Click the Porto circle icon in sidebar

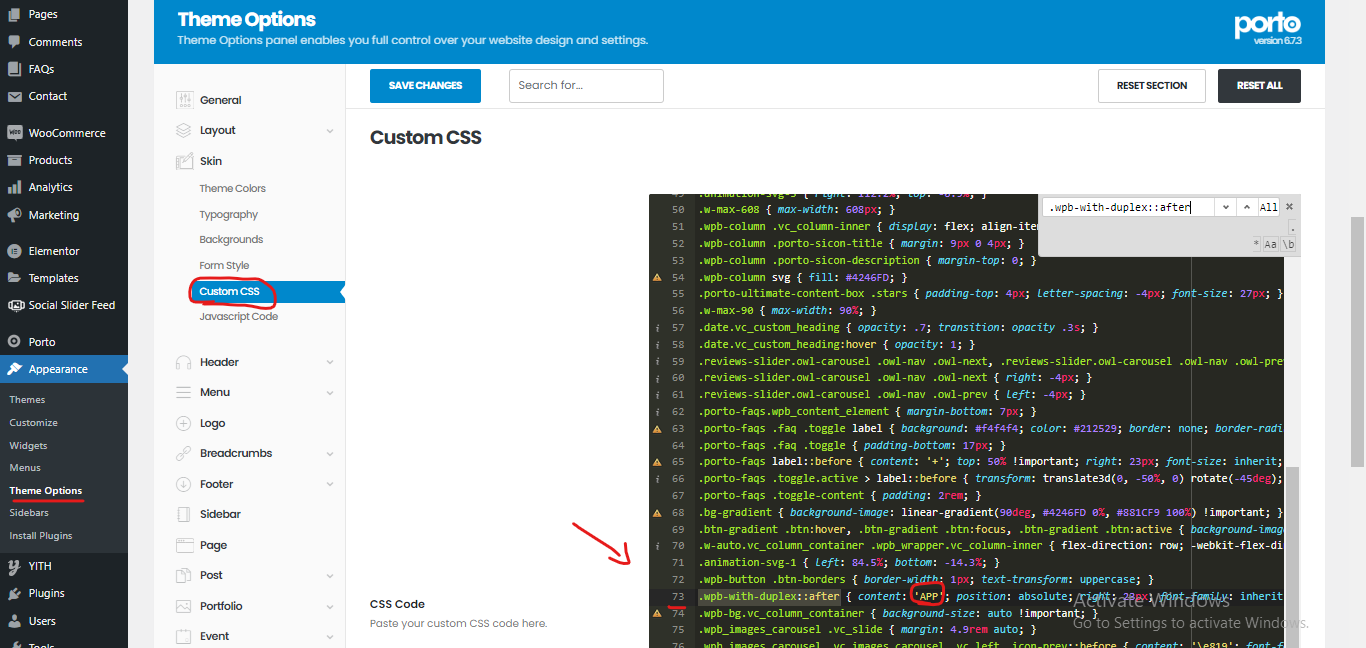click(14, 341)
